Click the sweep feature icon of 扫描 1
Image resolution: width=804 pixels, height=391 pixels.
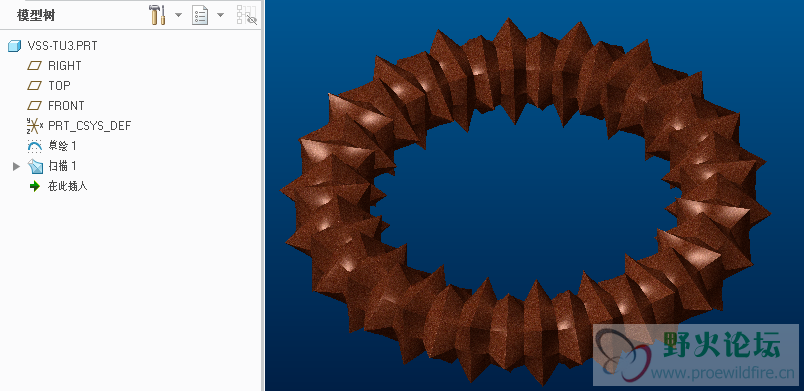pos(35,166)
